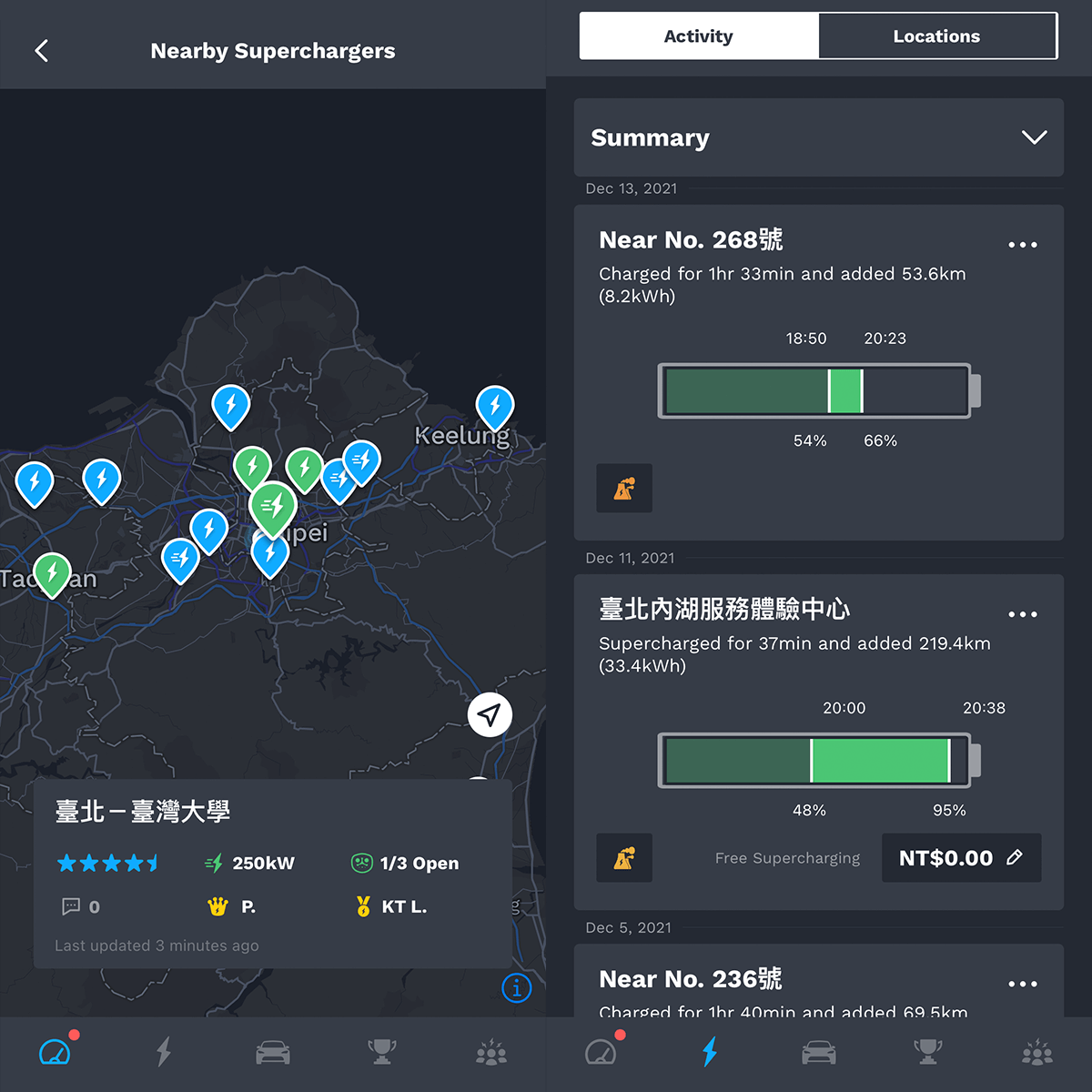Image resolution: width=1092 pixels, height=1092 pixels.
Task: Tap the 'Near No. 268號' session title
Action: click(x=691, y=239)
